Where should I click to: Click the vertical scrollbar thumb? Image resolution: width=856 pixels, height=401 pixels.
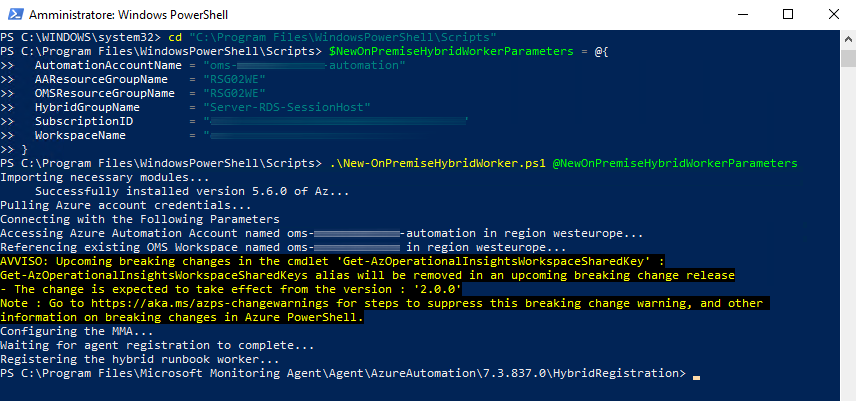coord(848,57)
